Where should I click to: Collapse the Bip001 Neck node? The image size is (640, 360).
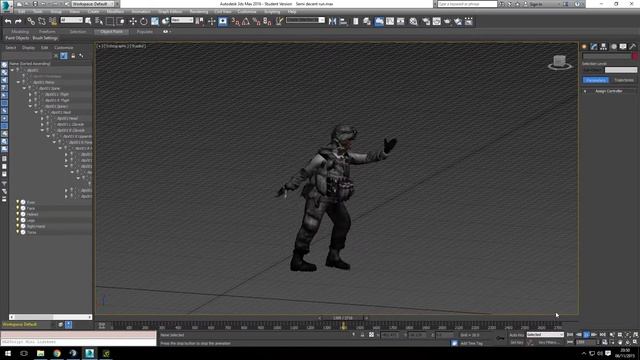pos(36,112)
